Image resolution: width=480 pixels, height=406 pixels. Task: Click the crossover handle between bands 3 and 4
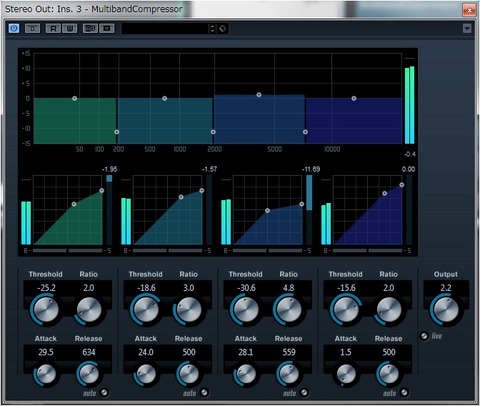[305, 132]
